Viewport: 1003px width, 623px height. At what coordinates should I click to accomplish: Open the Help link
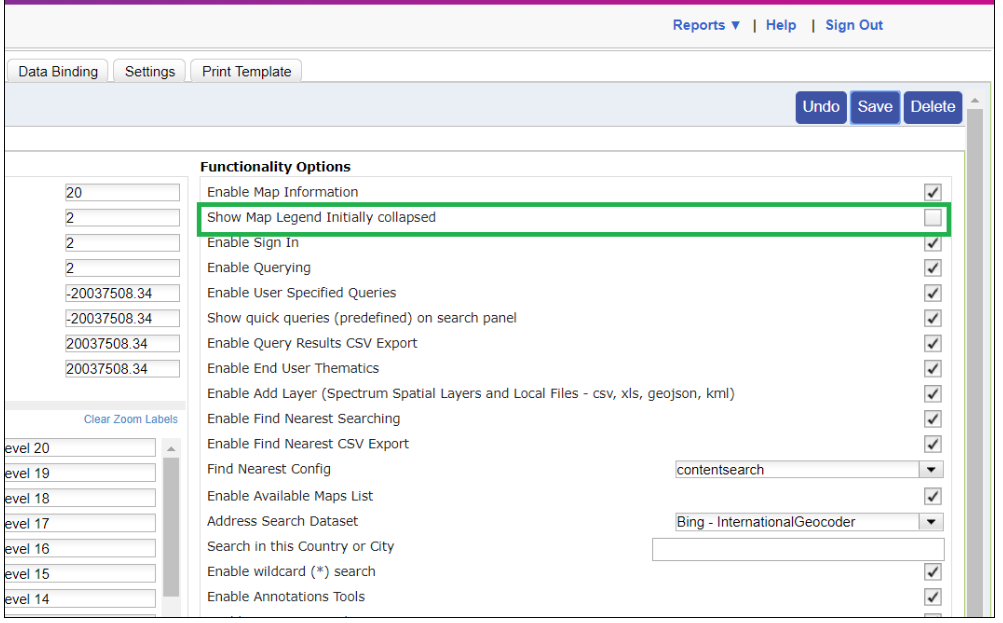[x=780, y=25]
